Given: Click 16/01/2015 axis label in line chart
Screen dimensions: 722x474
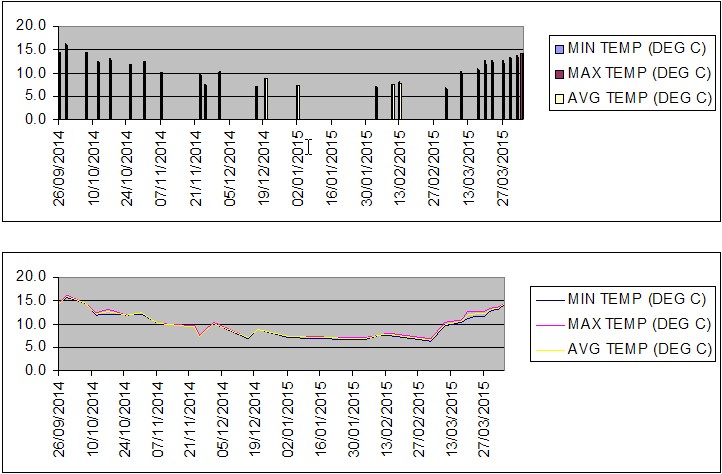Looking at the screenshot, I should tap(321, 419).
